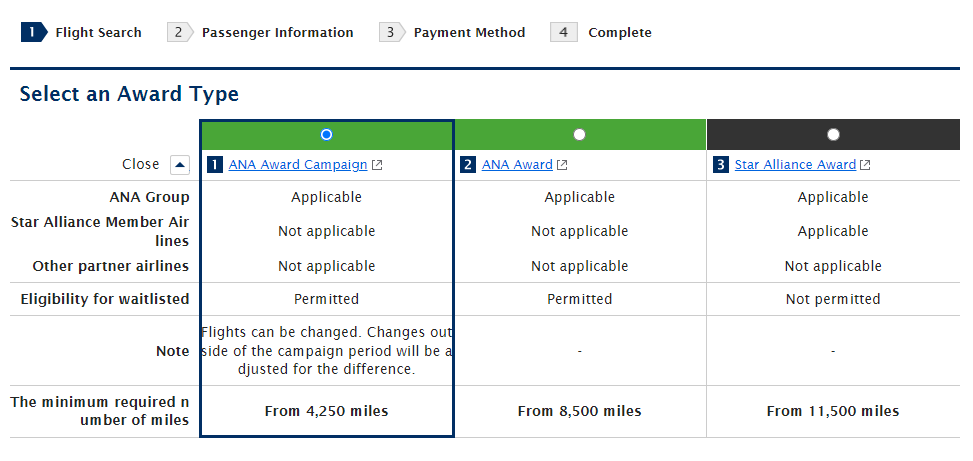
Task: Click the number 3 badge for Star Alliance Award
Action: pyautogui.click(x=721, y=165)
